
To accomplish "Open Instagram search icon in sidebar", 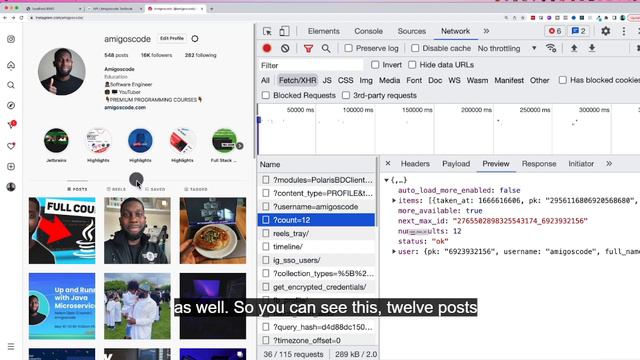I will coord(11,85).
